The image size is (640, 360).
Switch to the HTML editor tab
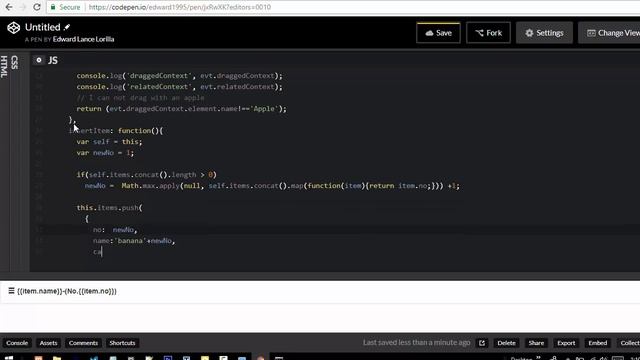(4, 67)
